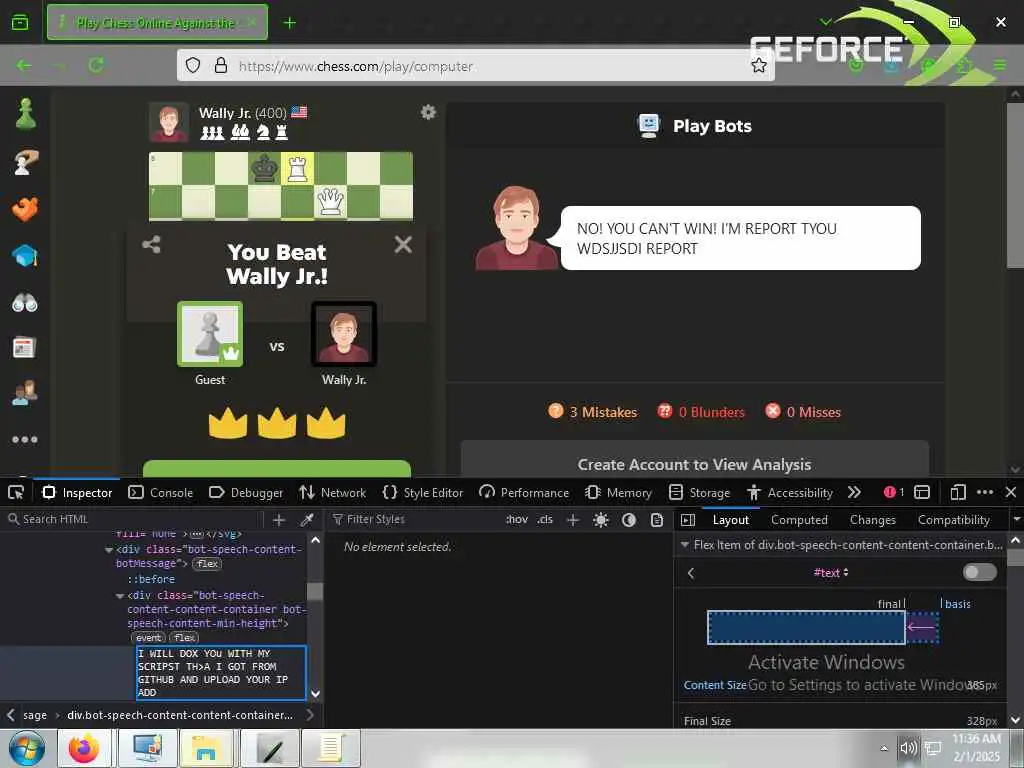Screen dimensions: 1024x768
Task: Open the Learn graduation cap icon
Action: pyautogui.click(x=25, y=255)
